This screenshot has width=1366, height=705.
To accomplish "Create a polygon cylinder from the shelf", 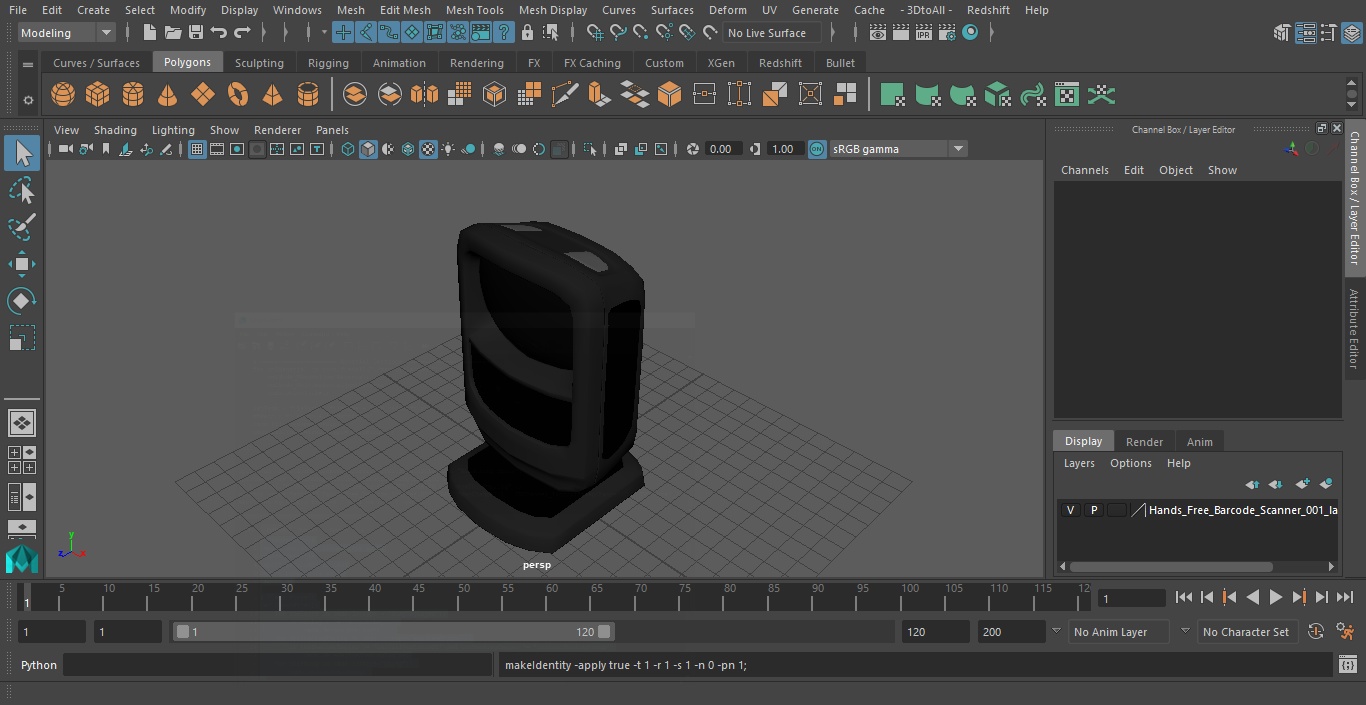I will pyautogui.click(x=133, y=95).
